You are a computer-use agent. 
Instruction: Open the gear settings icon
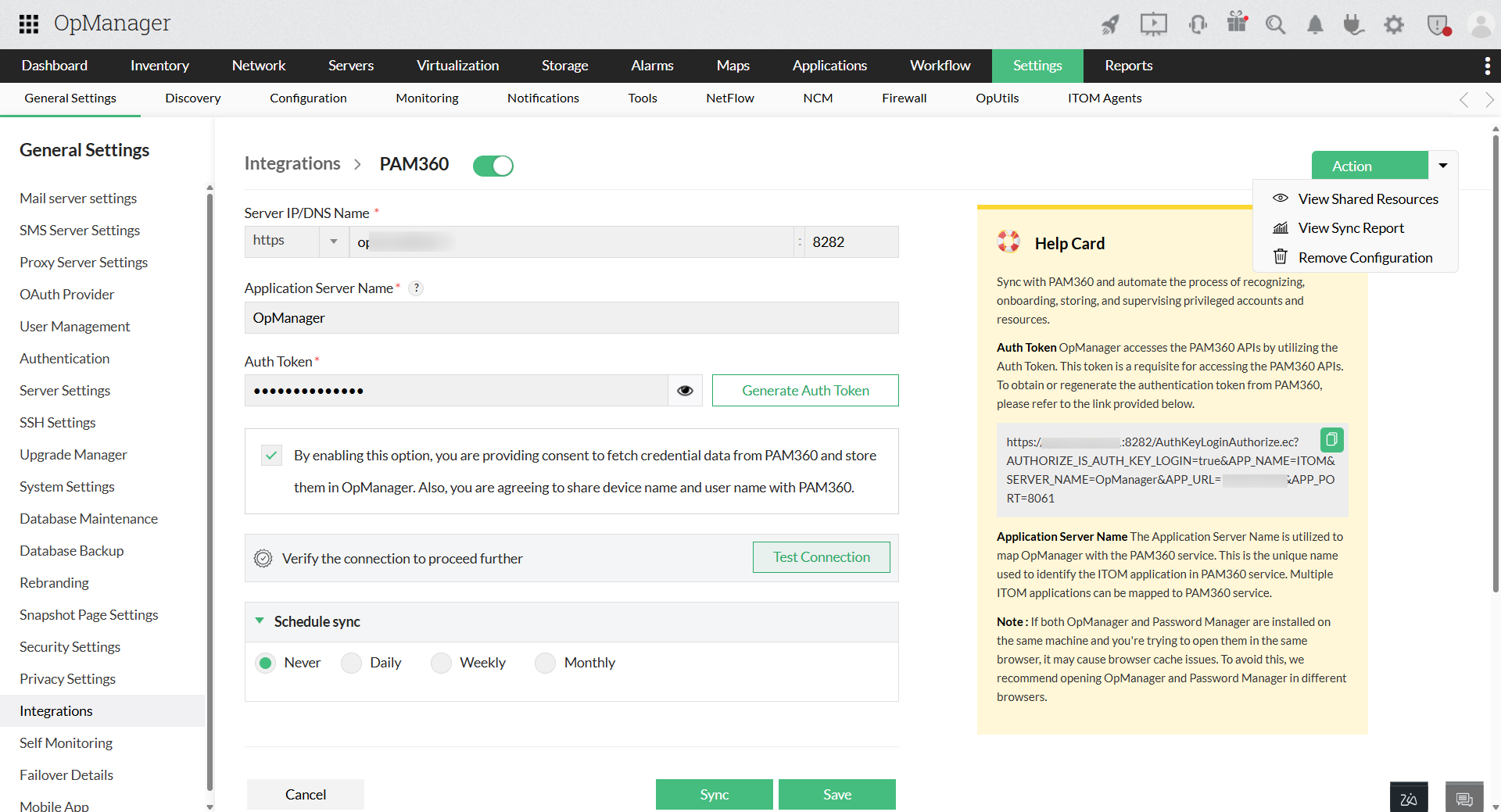pos(1394,25)
